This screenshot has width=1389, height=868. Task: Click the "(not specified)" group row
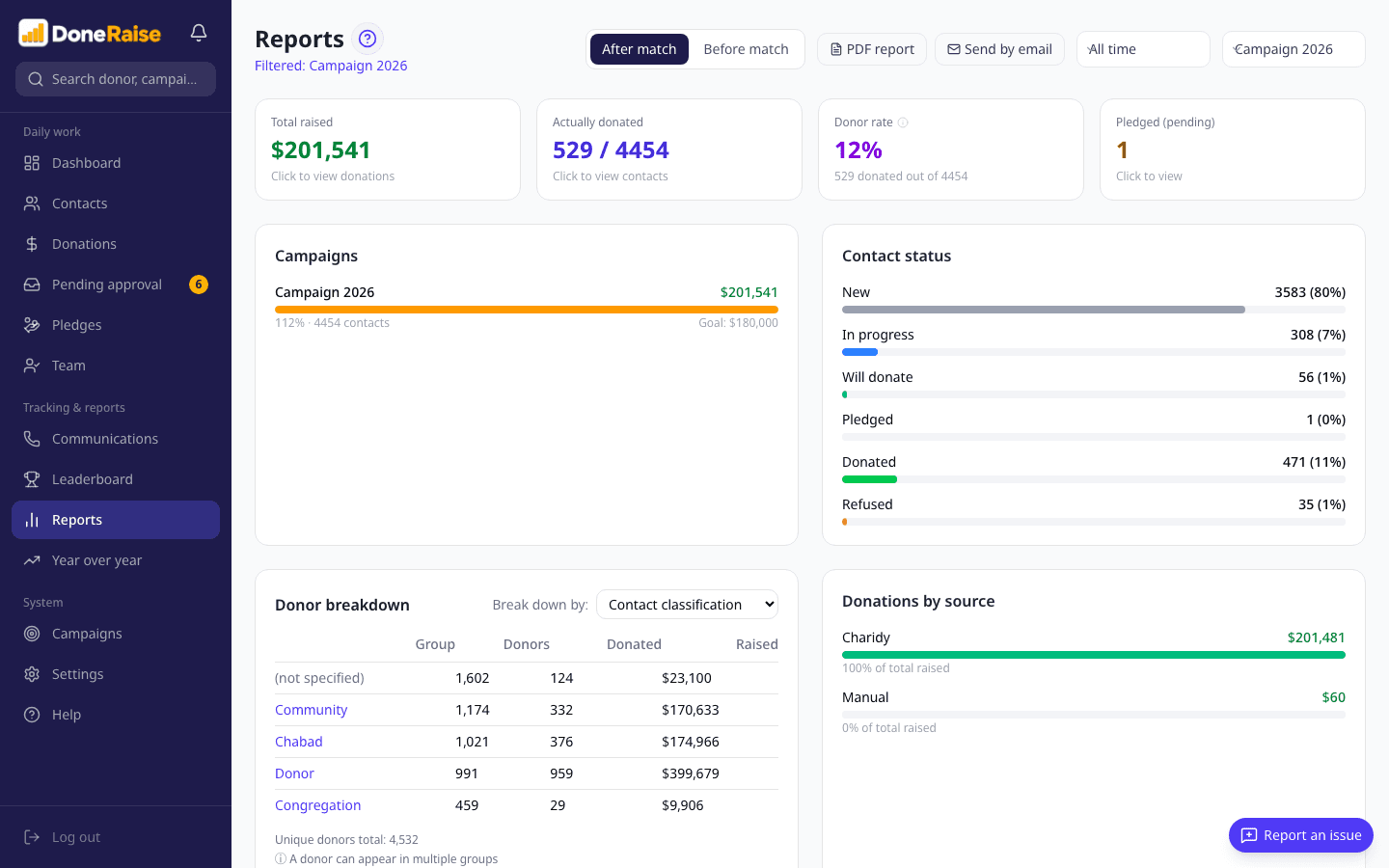click(x=527, y=678)
